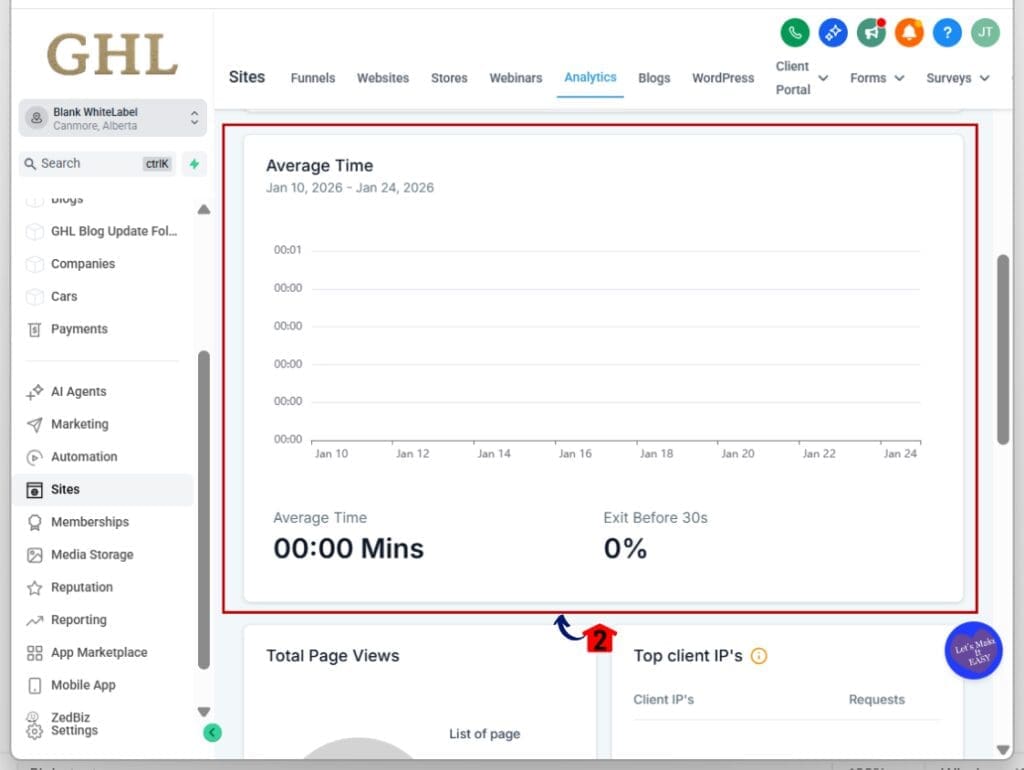Click the blue AI assistant icon in header

[832, 32]
